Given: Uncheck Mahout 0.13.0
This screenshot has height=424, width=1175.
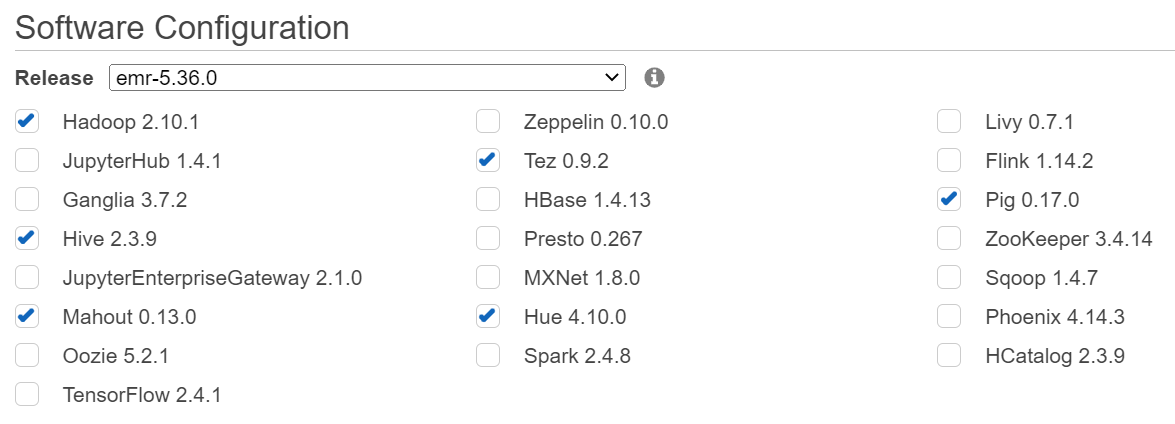Looking at the screenshot, I should [x=27, y=316].
